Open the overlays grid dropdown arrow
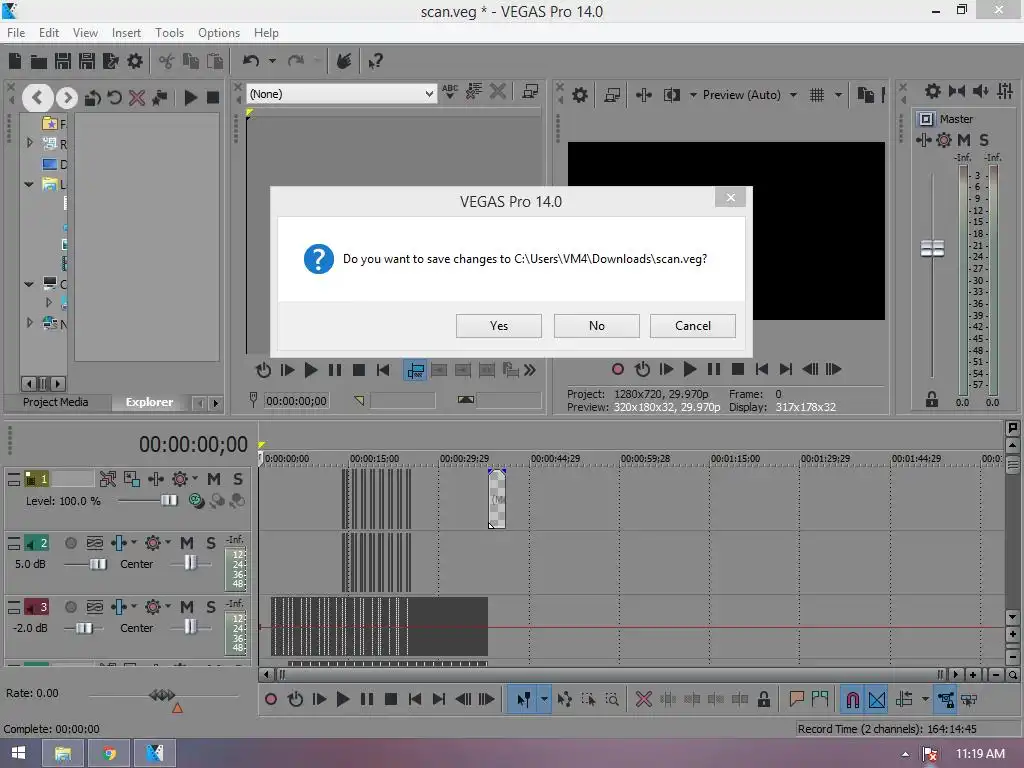This screenshot has height=768, width=1024. coord(838,95)
